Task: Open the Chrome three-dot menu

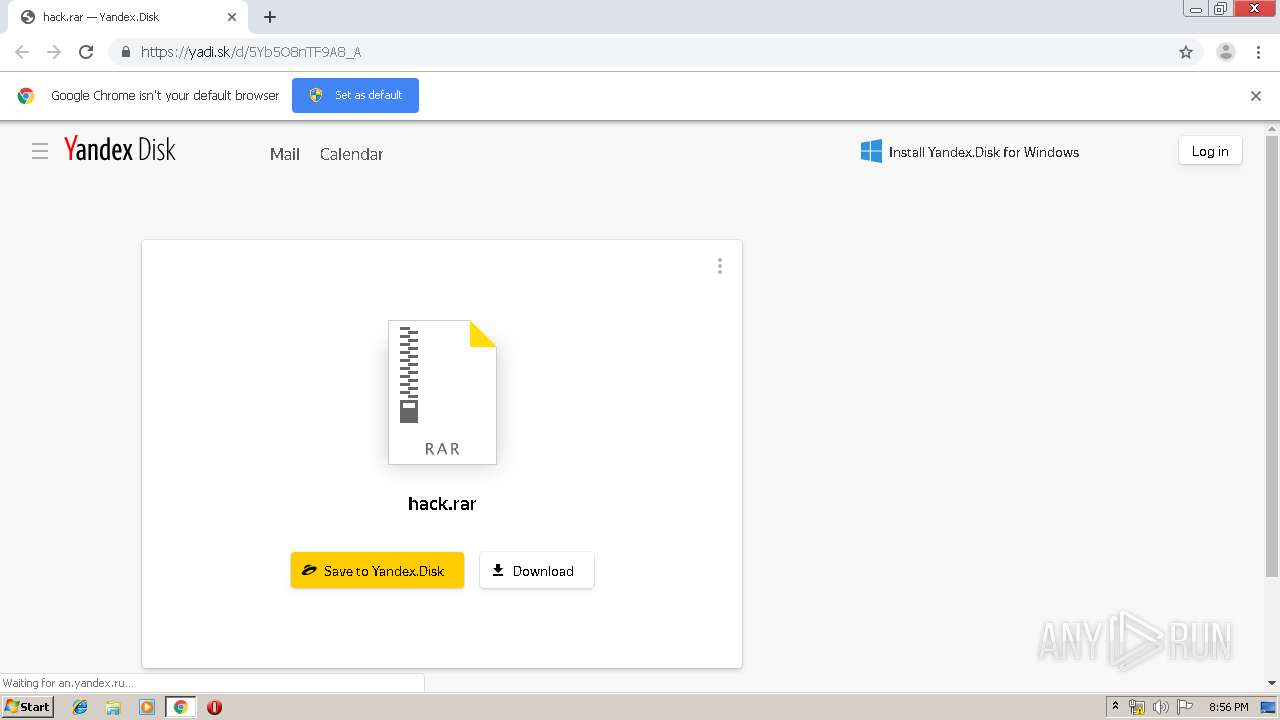Action: tap(1258, 52)
